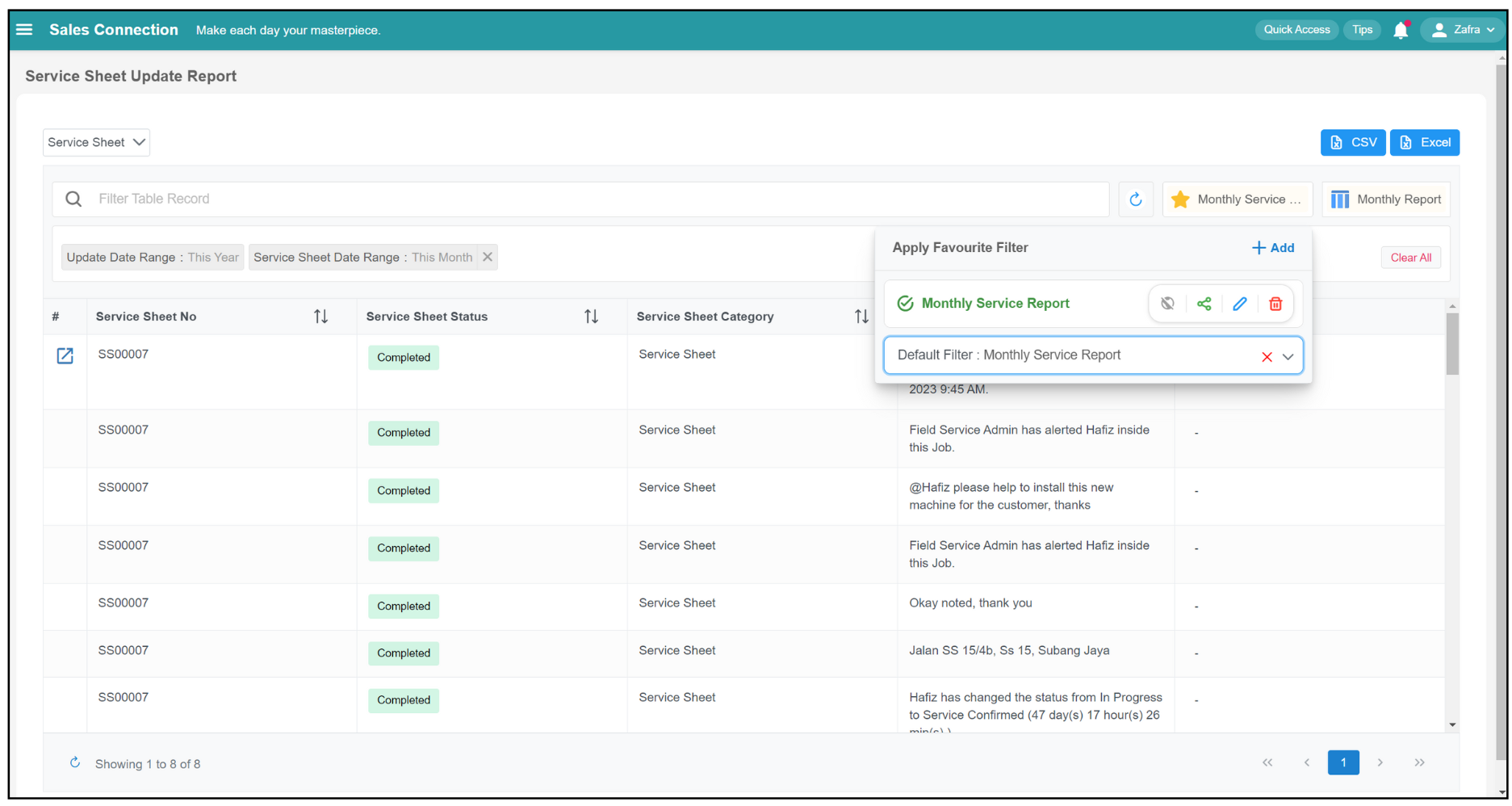Image resolution: width=1512 pixels, height=806 pixels.
Task: Expand the Service Sheet dropdown
Action: click(x=96, y=142)
